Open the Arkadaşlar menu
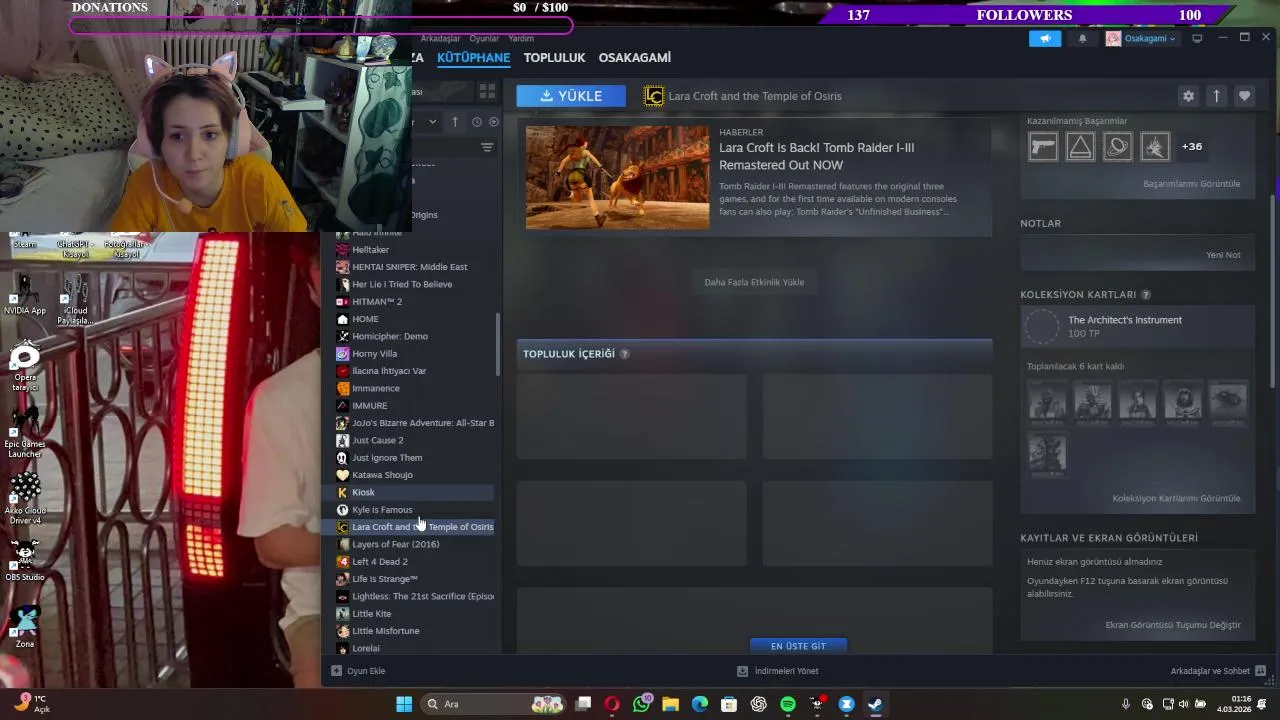1280x720 pixels. [x=440, y=38]
